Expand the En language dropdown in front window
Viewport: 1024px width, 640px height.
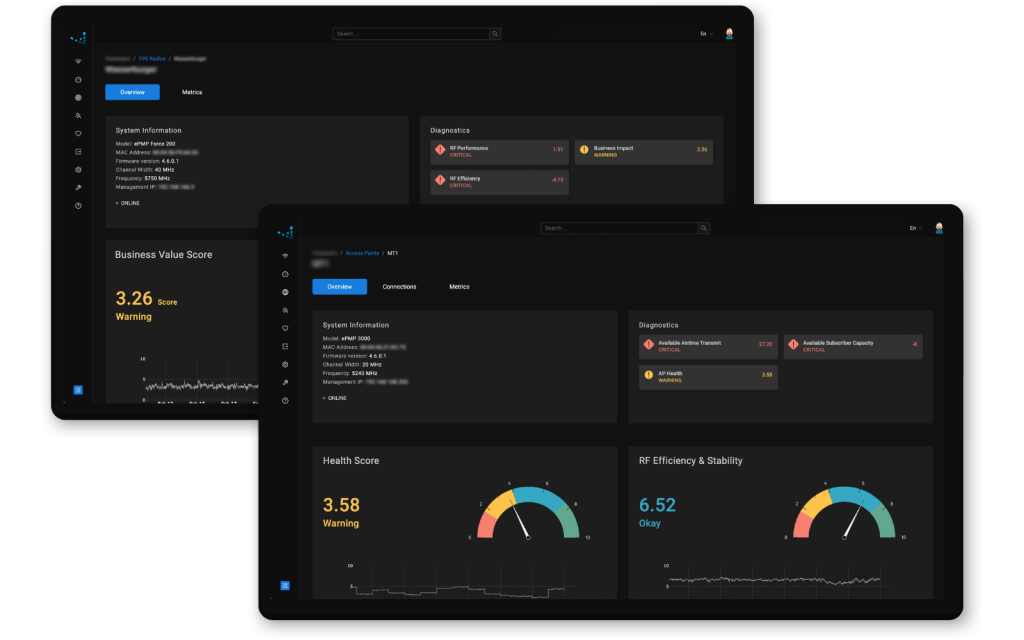coord(915,228)
